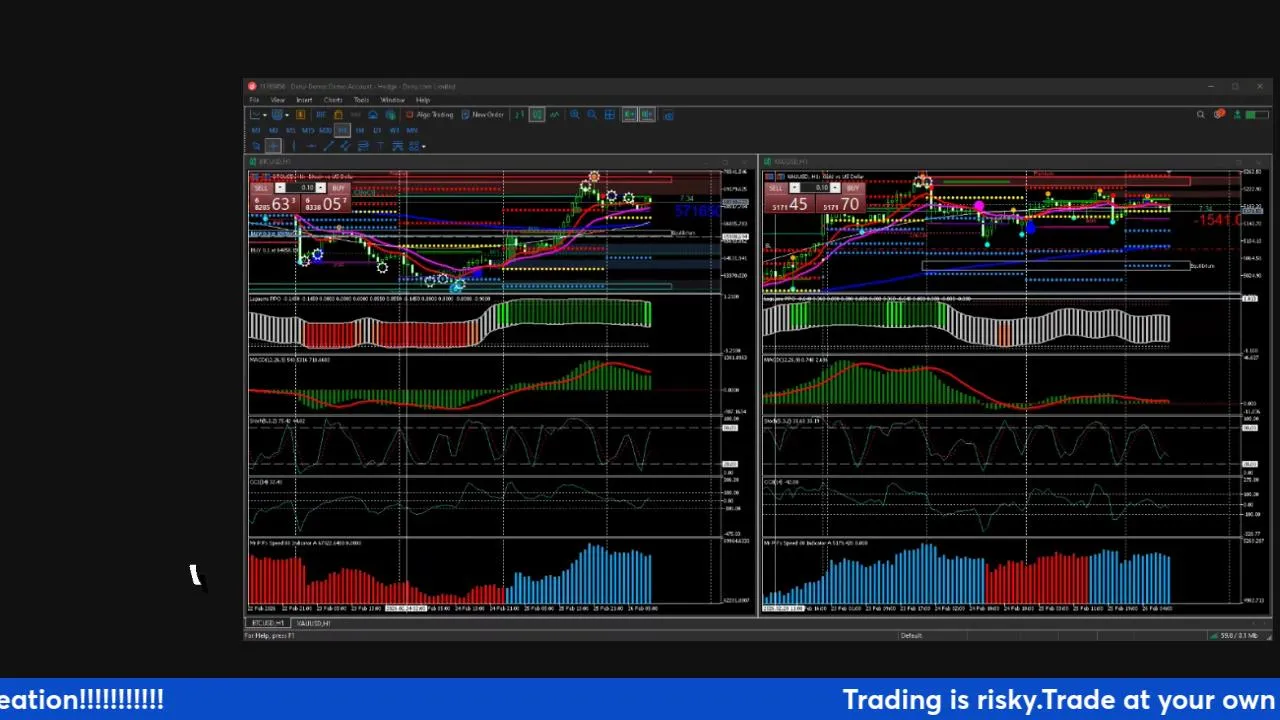Expand the chart type dropdown arrow
This screenshot has height=720, width=1280.
tap(265, 115)
